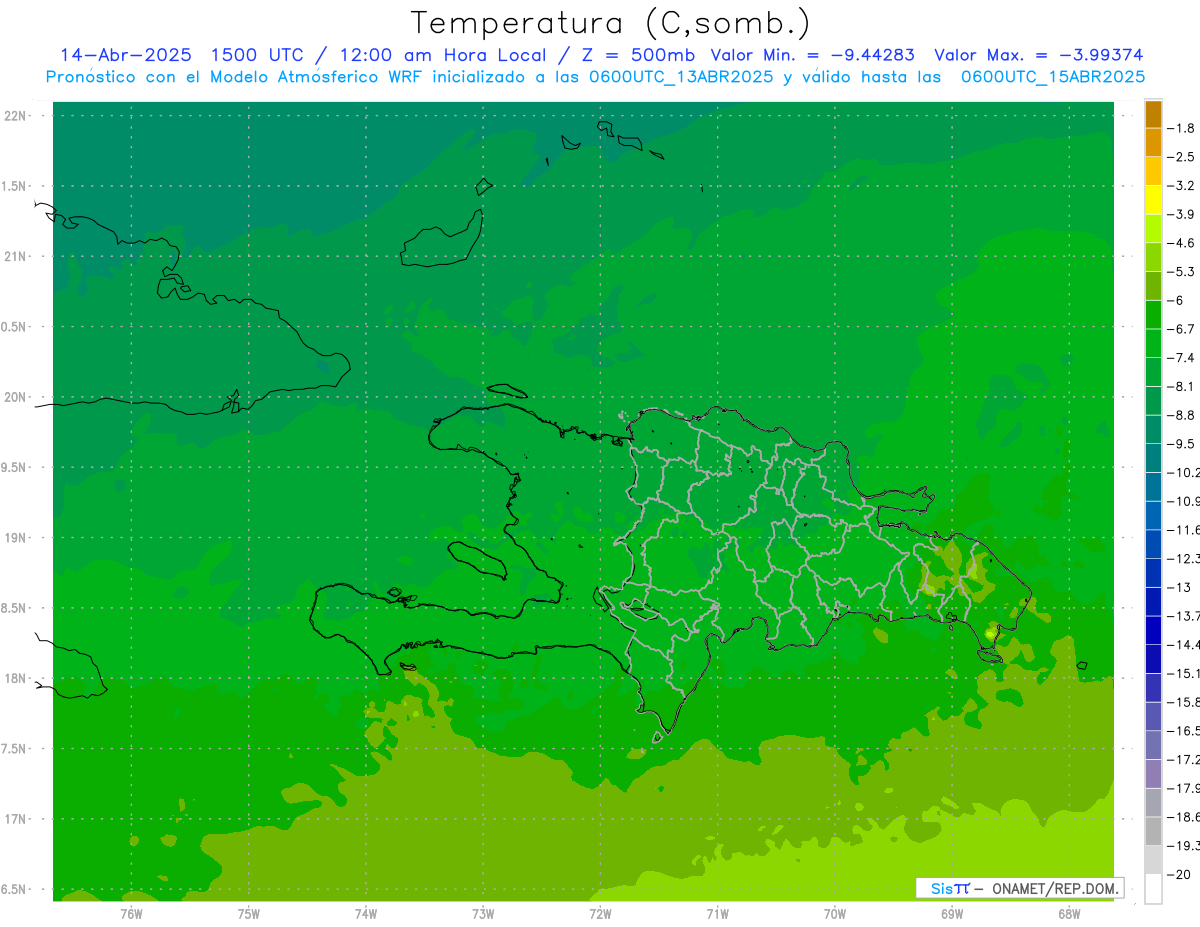Screen dimensions: 1200x927
Task: Select the date text "14-Abr-2025"
Action: 125,55
